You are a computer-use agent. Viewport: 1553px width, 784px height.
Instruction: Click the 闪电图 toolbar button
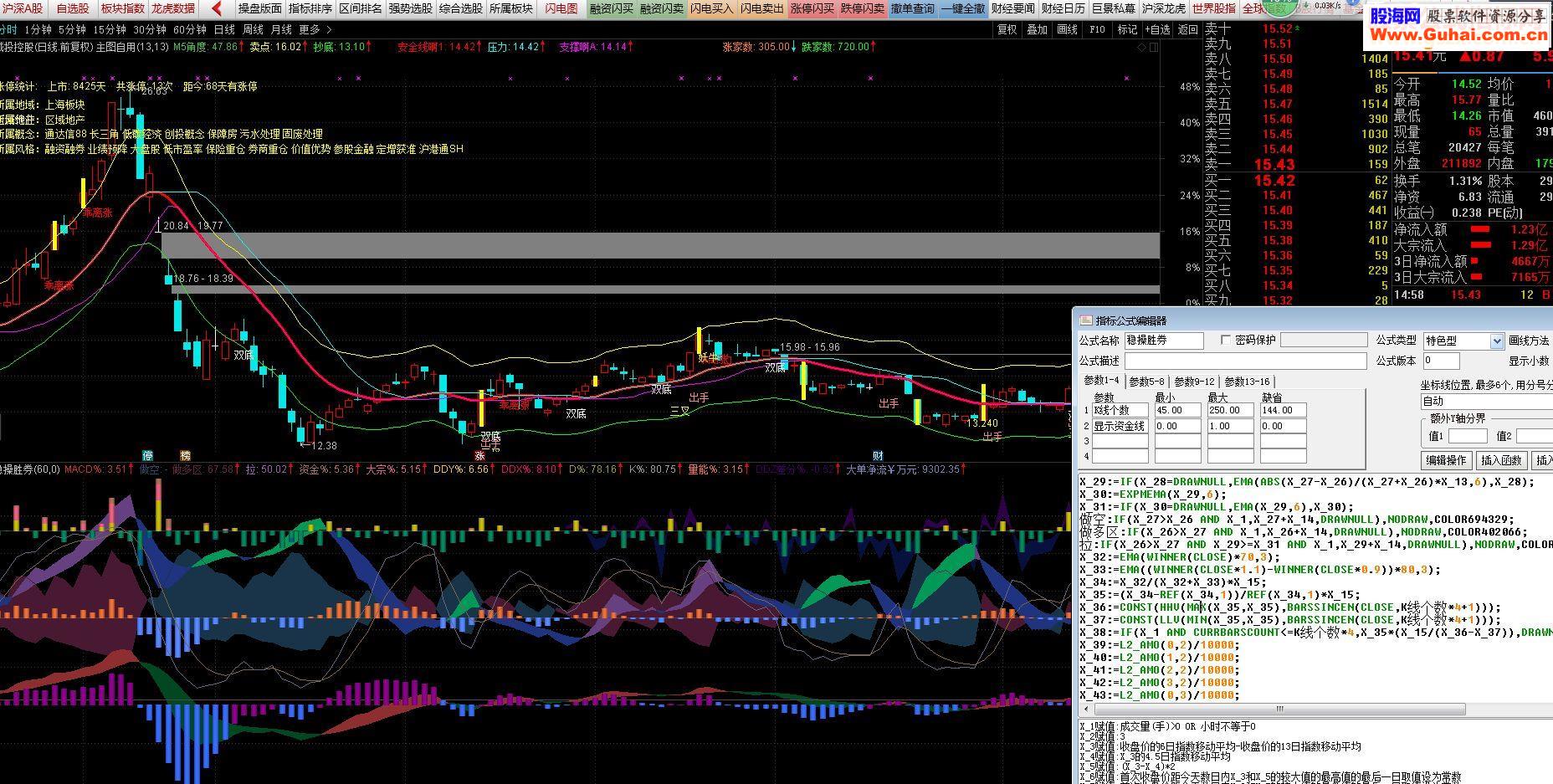(561, 8)
